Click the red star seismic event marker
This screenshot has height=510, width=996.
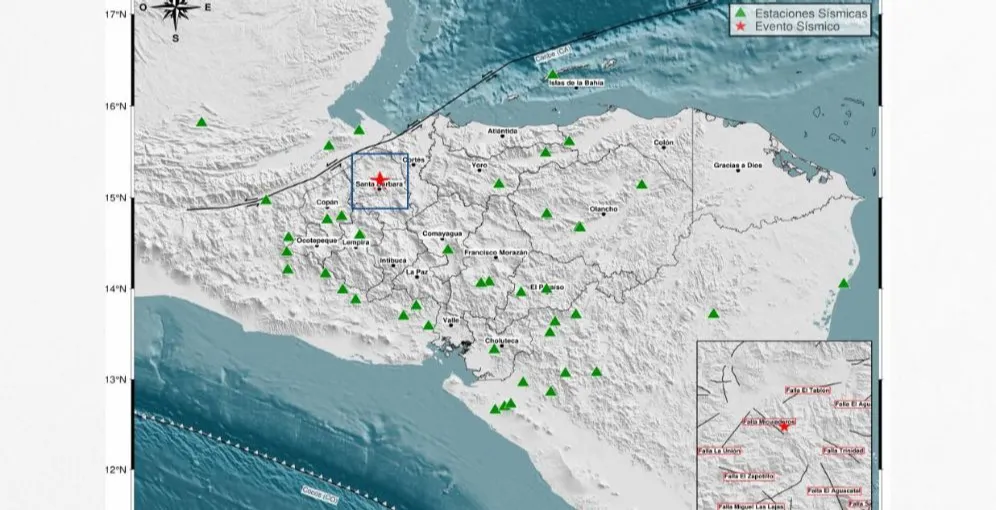click(x=380, y=177)
